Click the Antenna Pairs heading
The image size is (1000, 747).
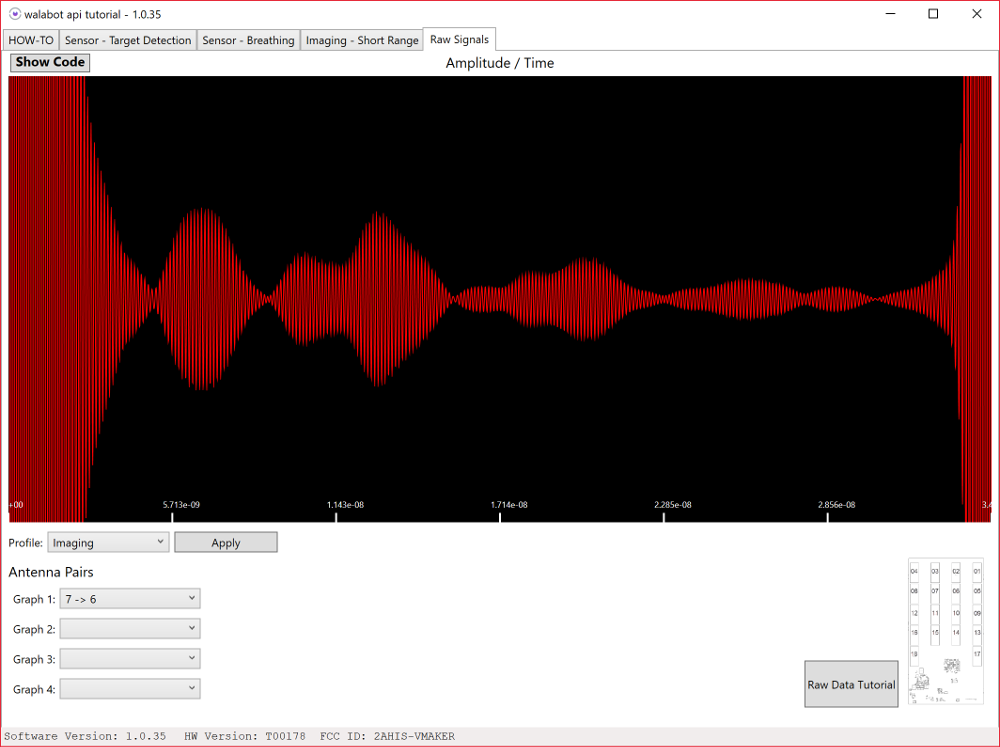51,572
